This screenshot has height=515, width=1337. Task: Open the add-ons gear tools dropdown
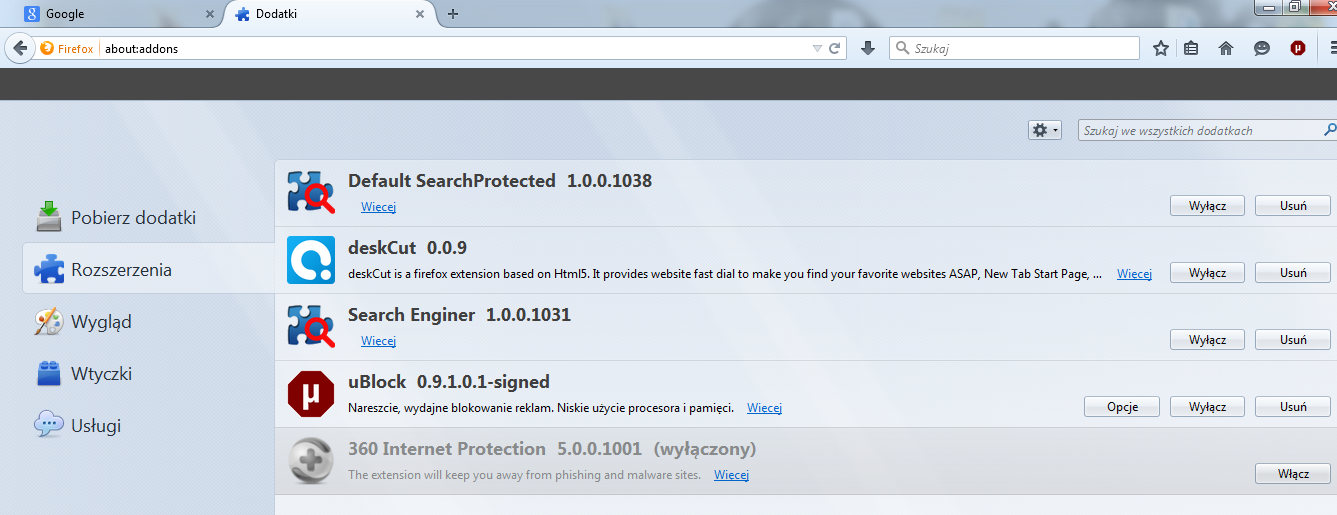click(1045, 130)
